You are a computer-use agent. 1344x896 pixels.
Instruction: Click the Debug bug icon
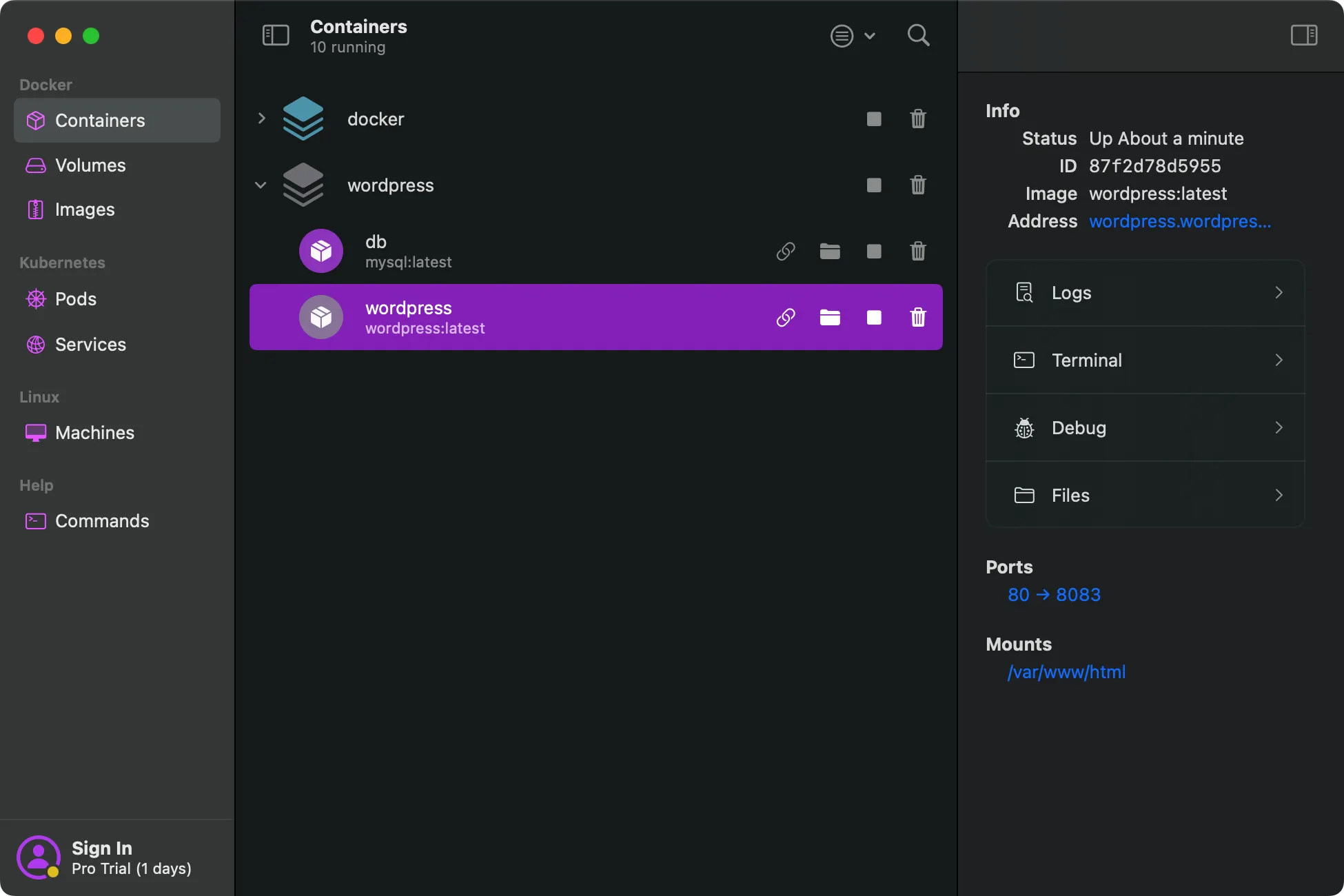(x=1024, y=428)
